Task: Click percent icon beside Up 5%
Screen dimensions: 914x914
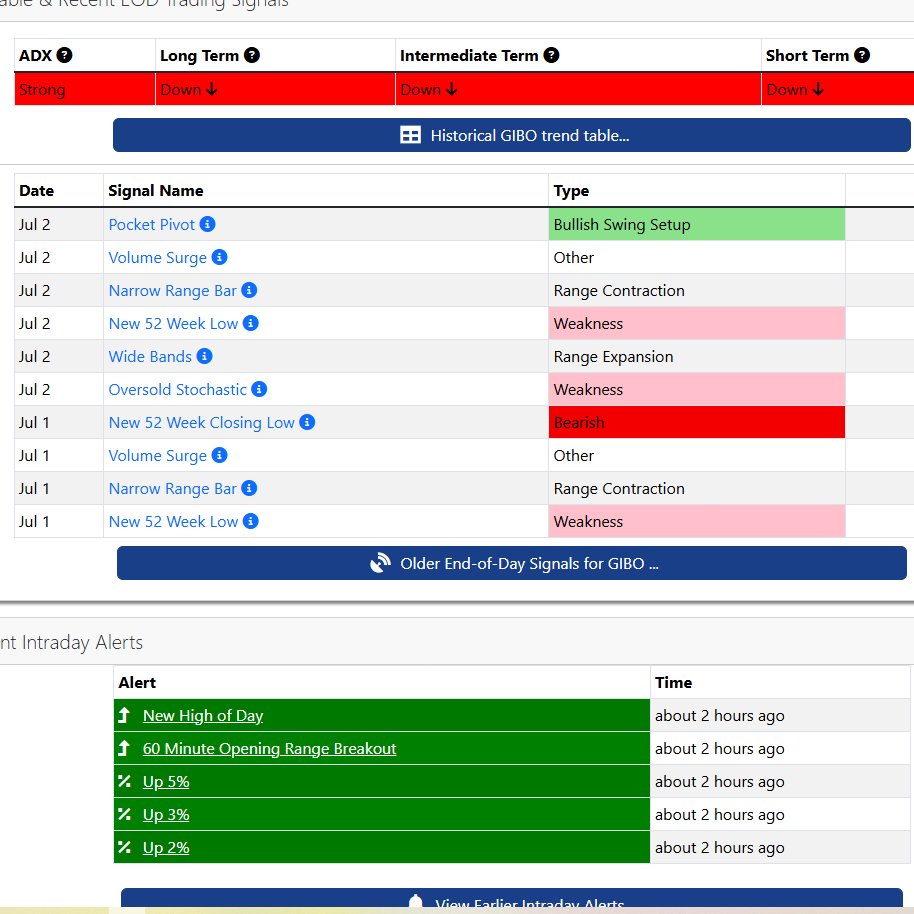Action: coord(124,781)
